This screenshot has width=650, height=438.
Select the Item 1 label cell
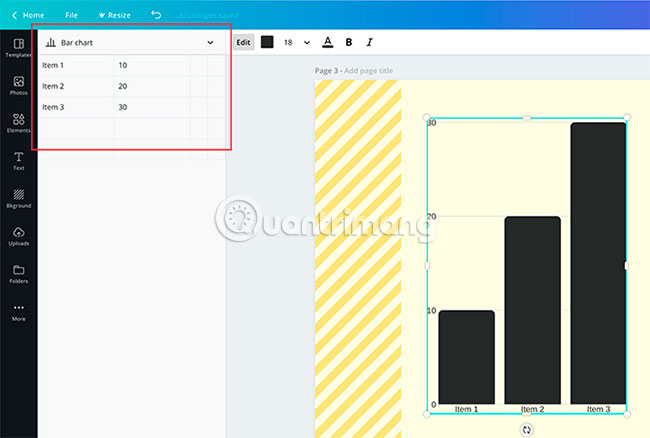pyautogui.click(x=77, y=65)
